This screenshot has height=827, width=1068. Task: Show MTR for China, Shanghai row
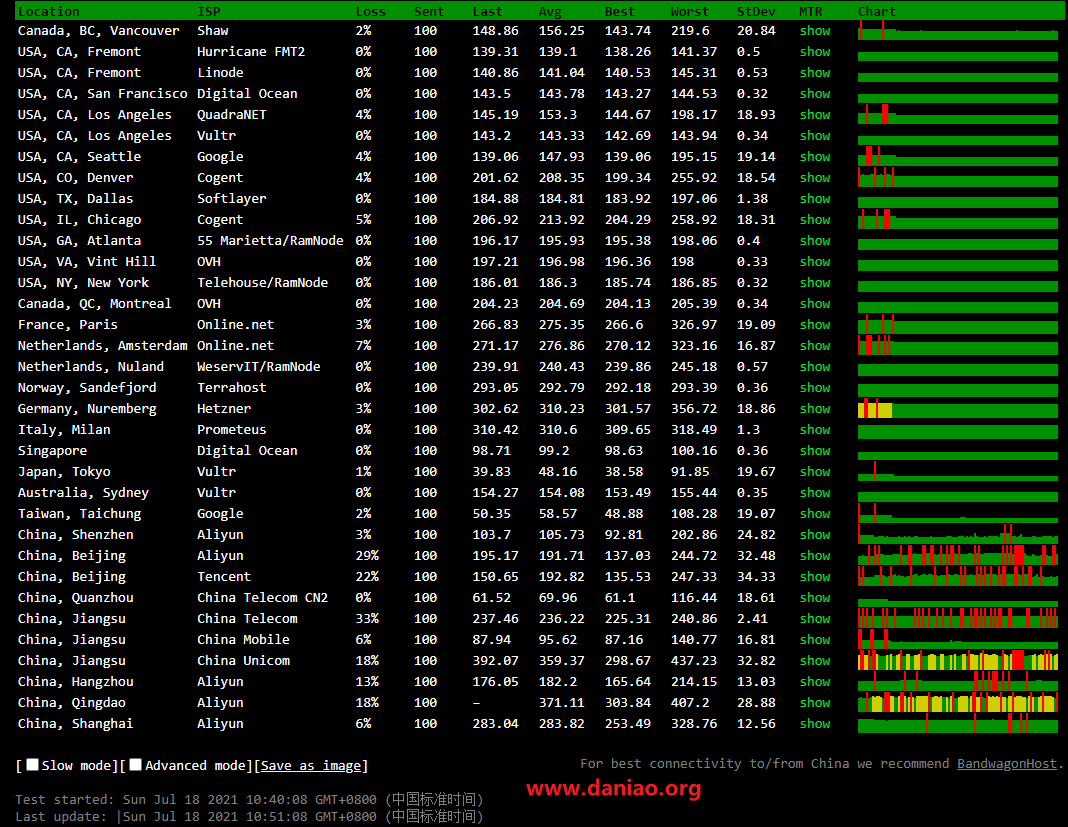(815, 724)
